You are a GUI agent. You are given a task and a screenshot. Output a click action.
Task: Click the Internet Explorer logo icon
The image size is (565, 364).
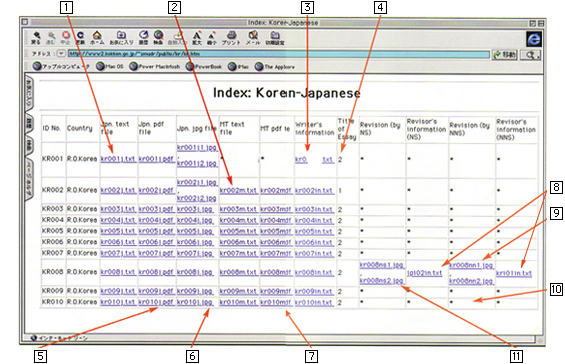(534, 39)
